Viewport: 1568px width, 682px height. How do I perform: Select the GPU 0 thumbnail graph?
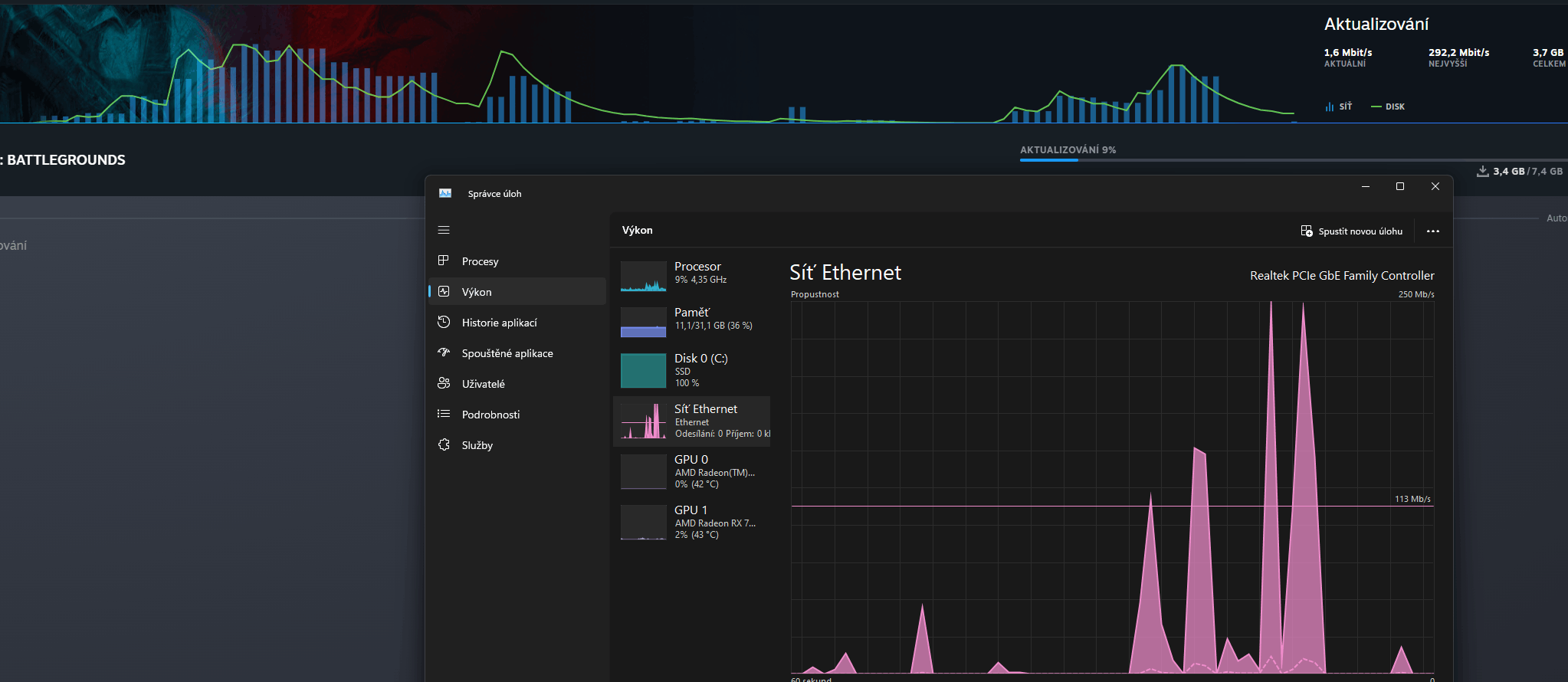pos(643,471)
